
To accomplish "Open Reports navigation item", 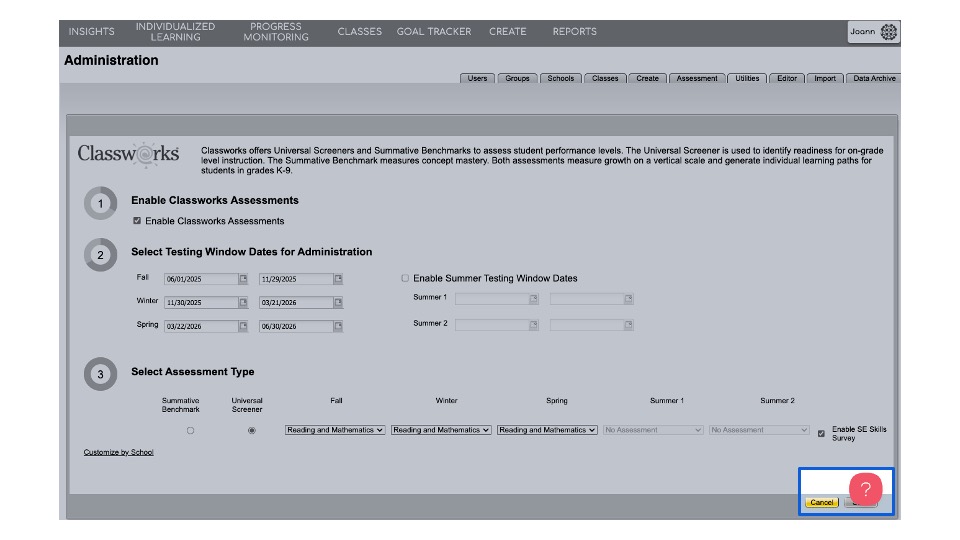I will 574,32.
